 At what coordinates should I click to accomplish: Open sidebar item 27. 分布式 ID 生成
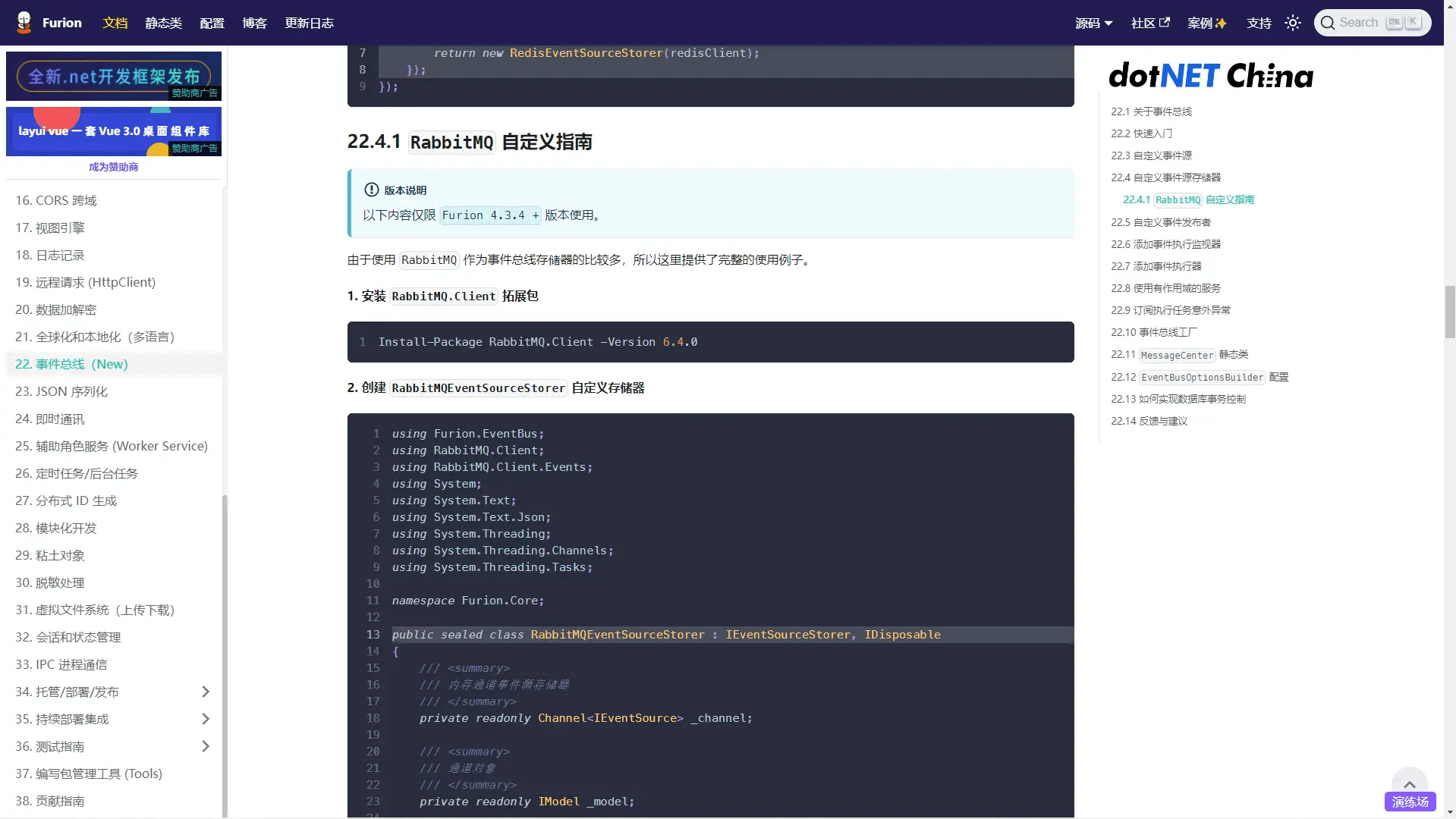coord(114,500)
